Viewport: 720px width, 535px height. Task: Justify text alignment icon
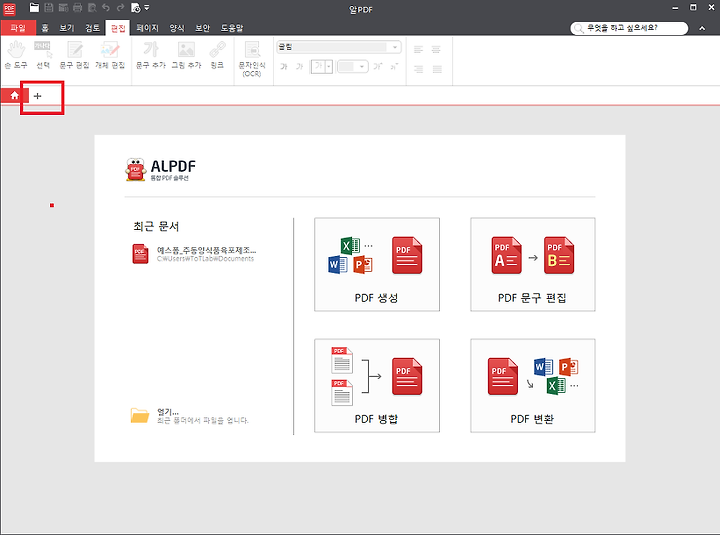(x=437, y=69)
